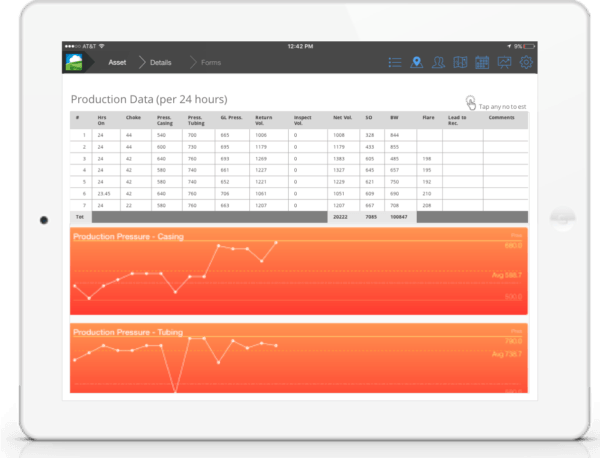
Task: Tap the hand pointer hint icon
Action: (471, 103)
